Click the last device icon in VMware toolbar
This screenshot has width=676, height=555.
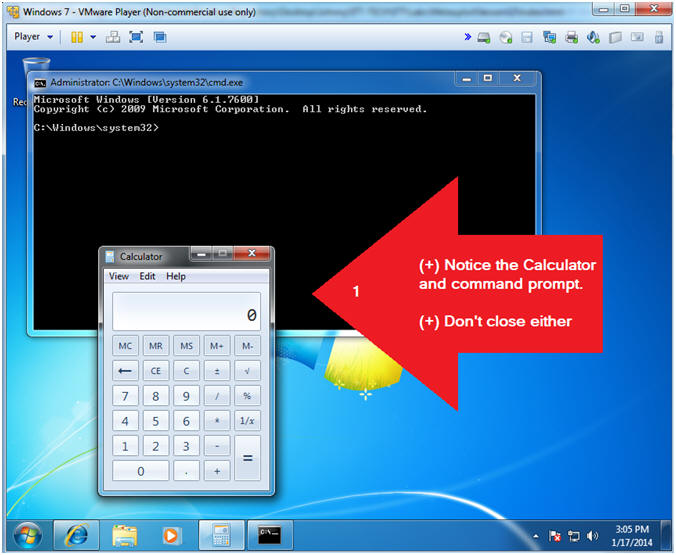pyautogui.click(x=659, y=38)
